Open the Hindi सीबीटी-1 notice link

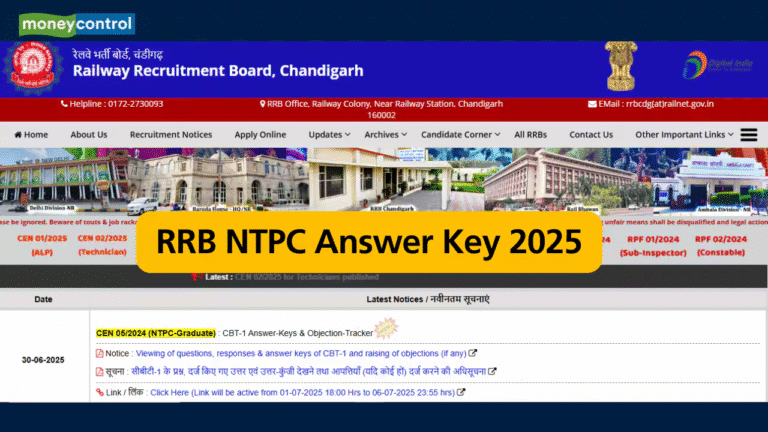[x=309, y=371]
